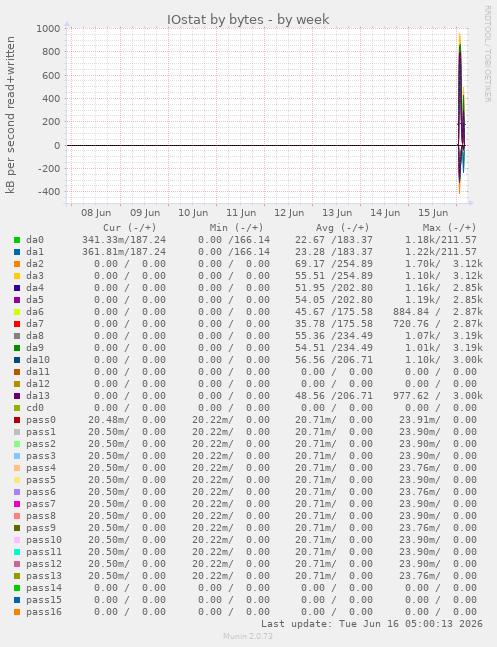Click the 08 Jun axis label
The image size is (497, 647).
[x=96, y=213]
